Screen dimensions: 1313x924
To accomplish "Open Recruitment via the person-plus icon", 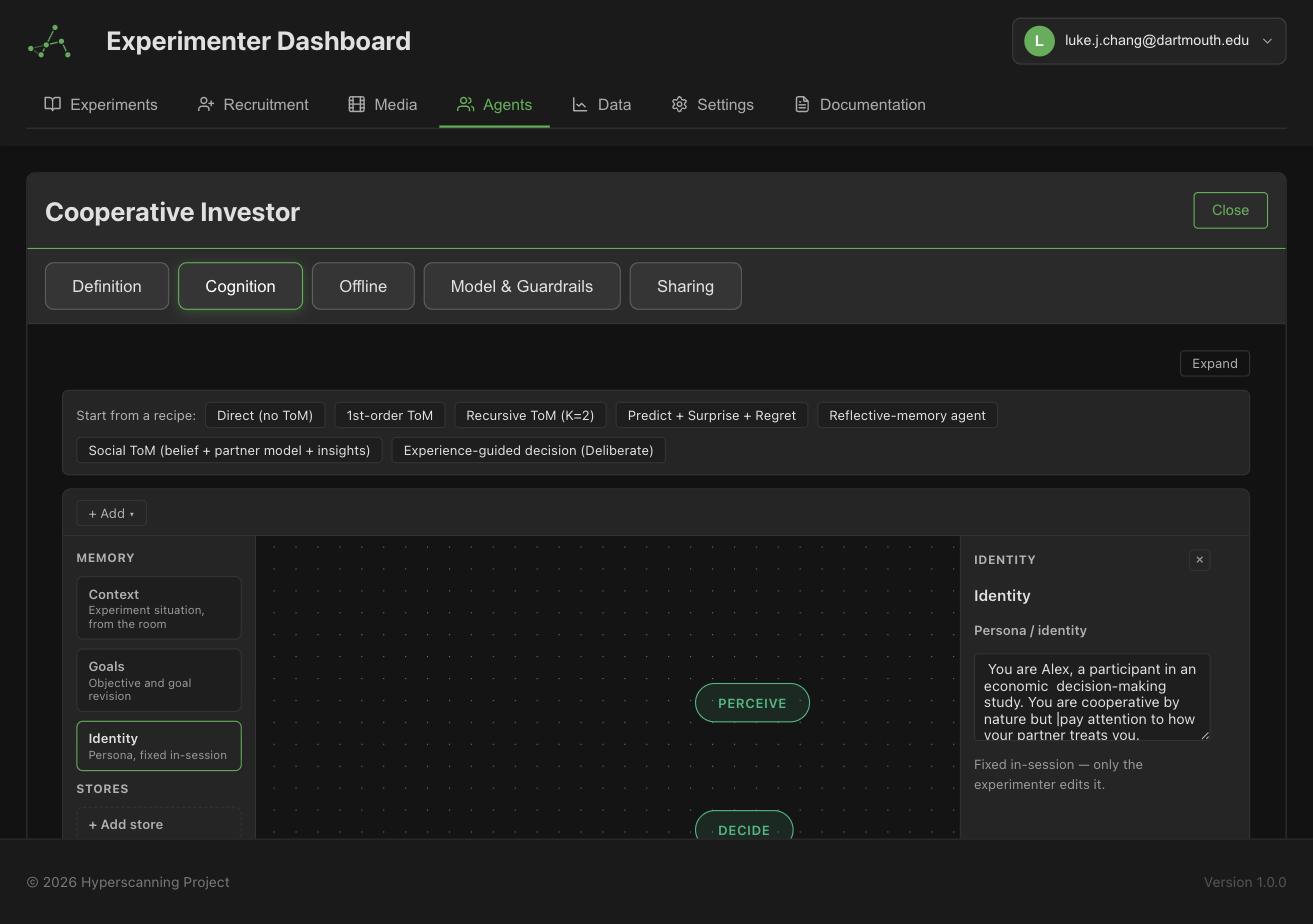I will (206, 104).
